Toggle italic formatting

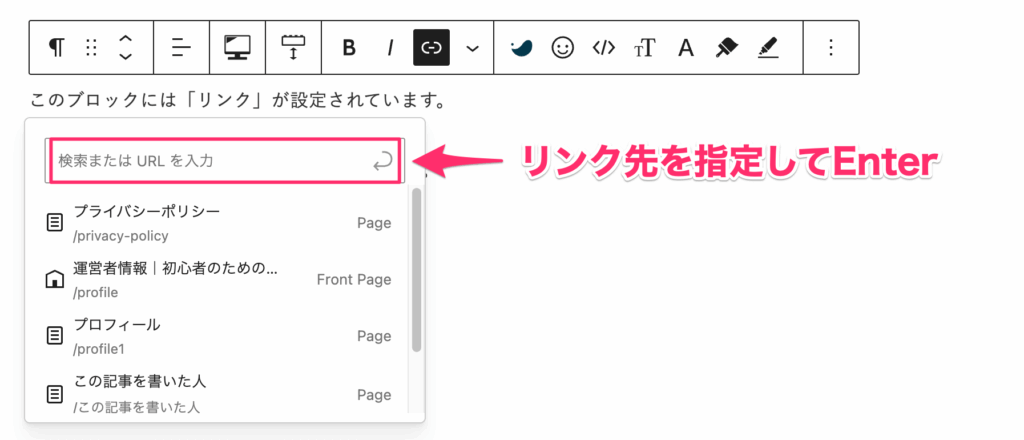coord(390,48)
